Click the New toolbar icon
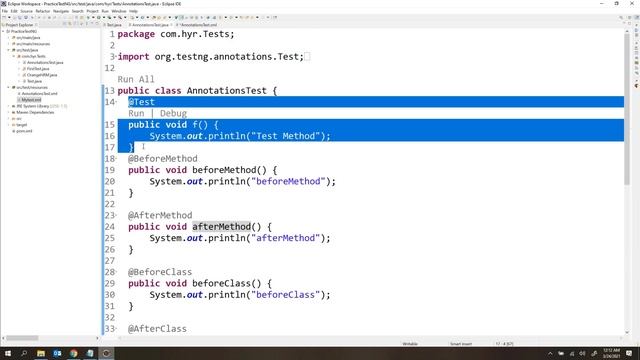The width and height of the screenshot is (640, 360). [x=4, y=18]
